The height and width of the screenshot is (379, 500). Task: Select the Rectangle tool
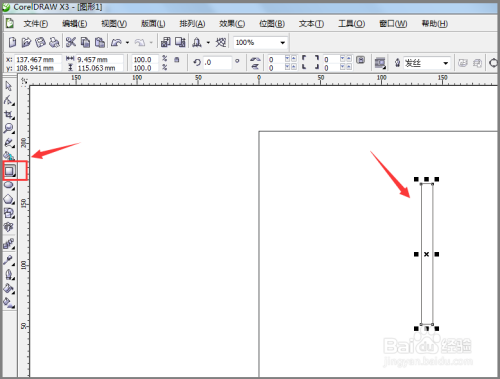[x=9, y=171]
